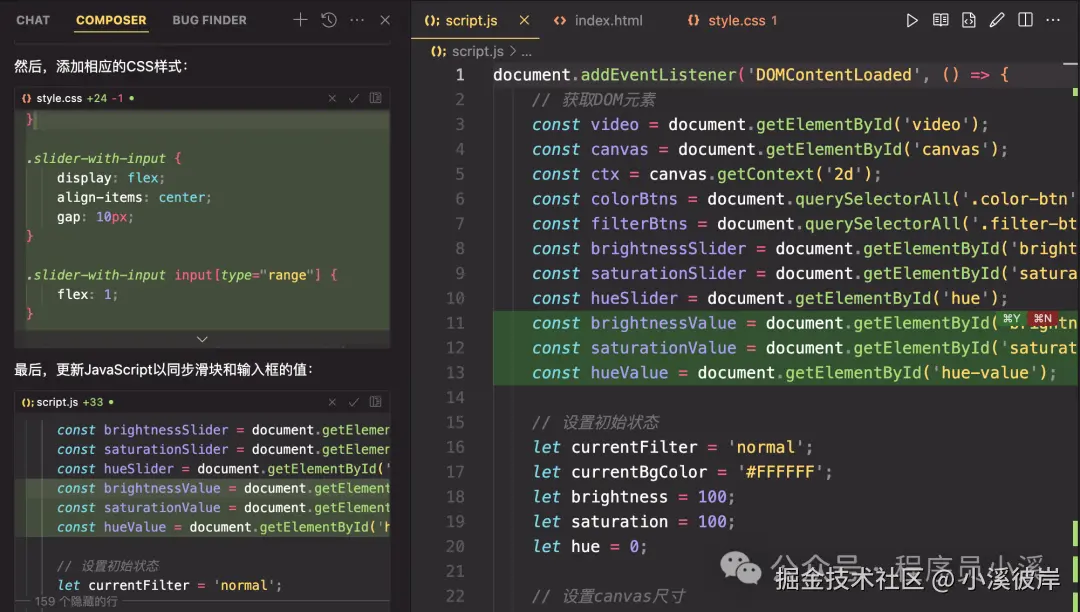Reject script.js changes with X icon
Viewport: 1080px width, 612px height.
pyautogui.click(x=332, y=402)
